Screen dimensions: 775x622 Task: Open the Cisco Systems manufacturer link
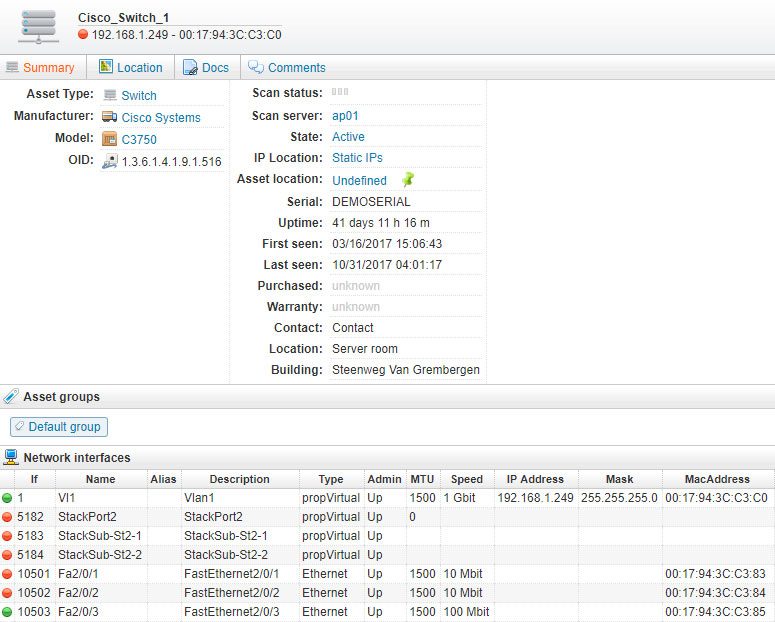pyautogui.click(x=161, y=118)
